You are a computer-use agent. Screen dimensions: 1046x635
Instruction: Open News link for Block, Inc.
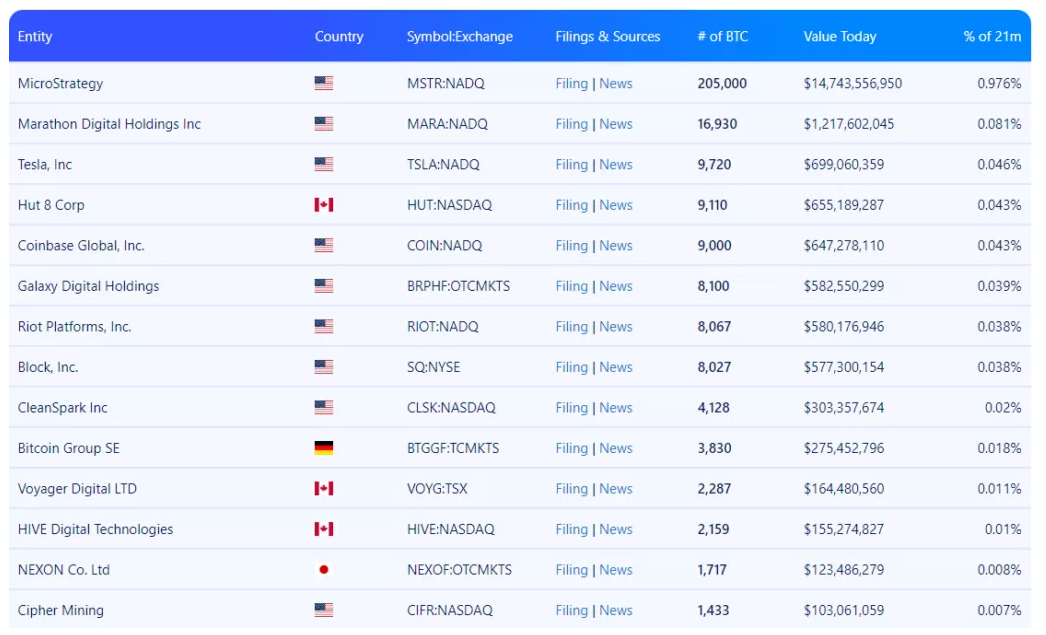coord(616,367)
